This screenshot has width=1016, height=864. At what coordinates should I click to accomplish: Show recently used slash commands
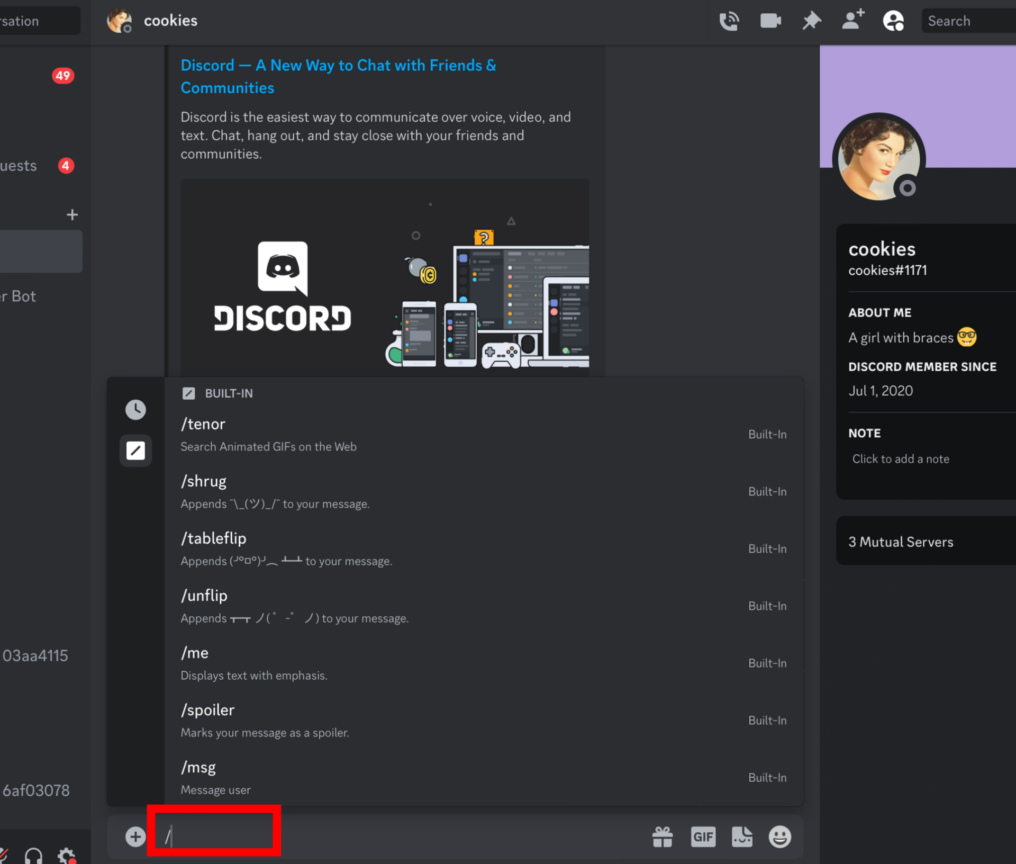point(135,409)
